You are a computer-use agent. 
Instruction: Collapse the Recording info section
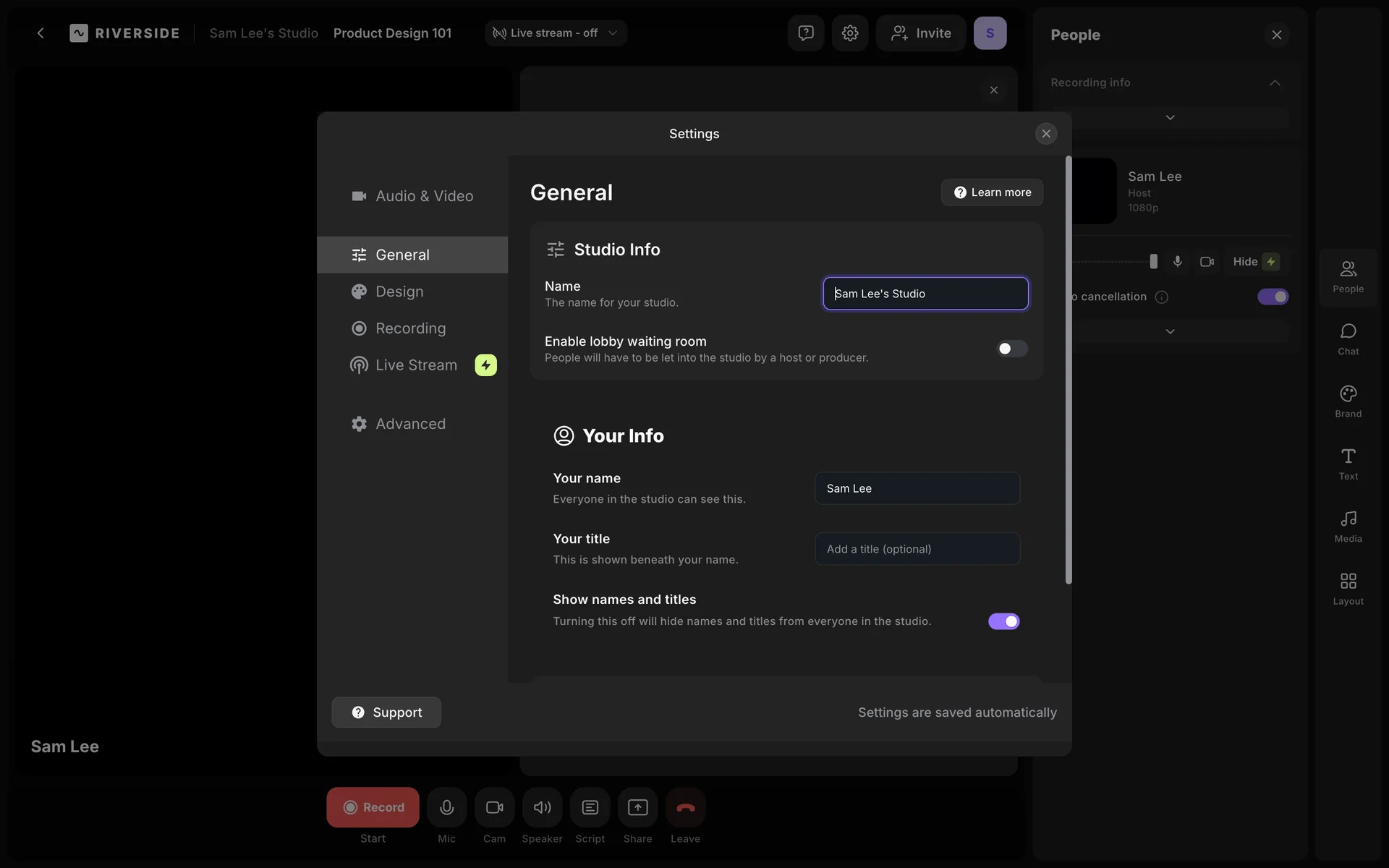1275,82
